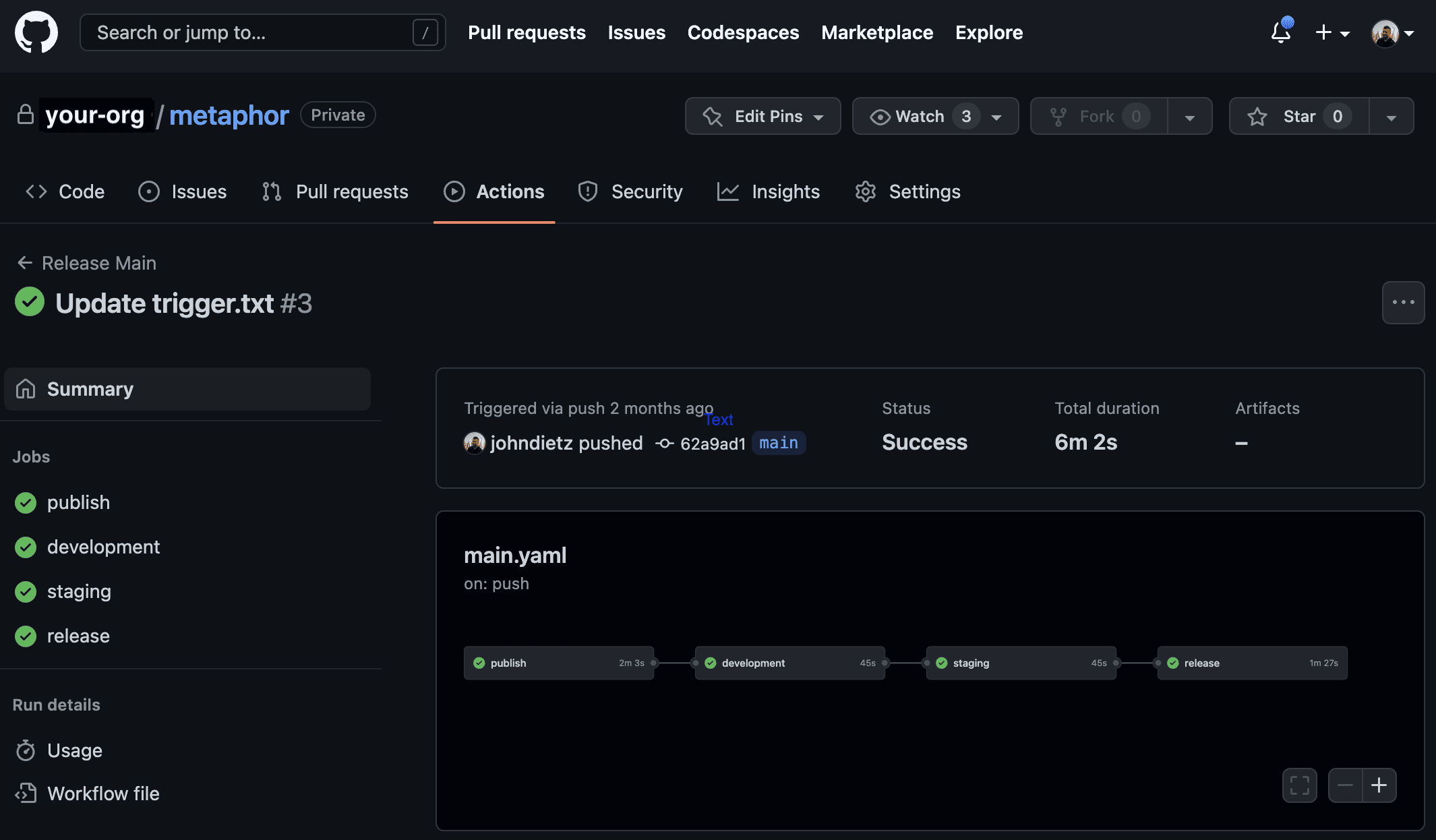Viewport: 1436px width, 840px height.
Task: Click the back arrow icon beside Release Main
Action: coord(25,263)
